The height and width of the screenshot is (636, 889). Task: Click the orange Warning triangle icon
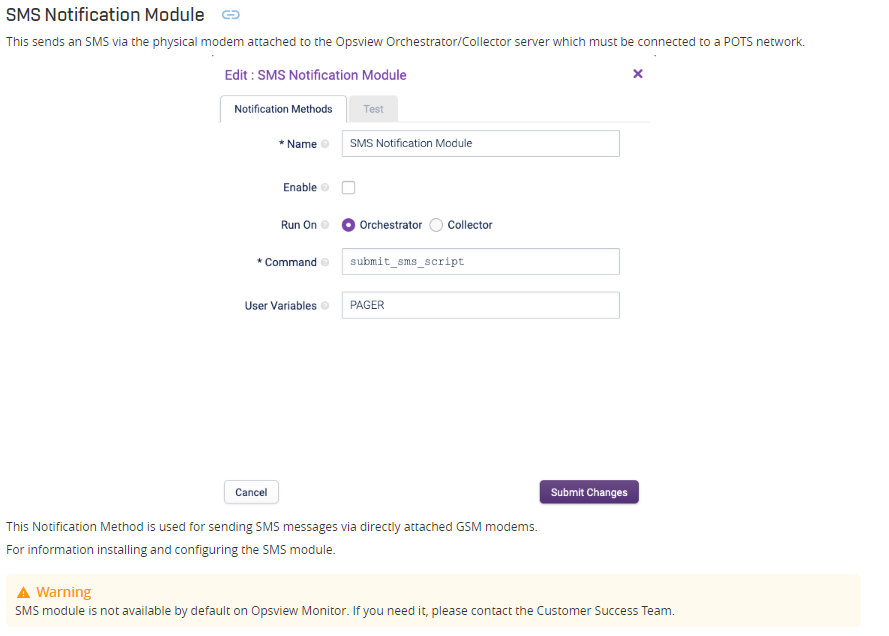(x=23, y=592)
